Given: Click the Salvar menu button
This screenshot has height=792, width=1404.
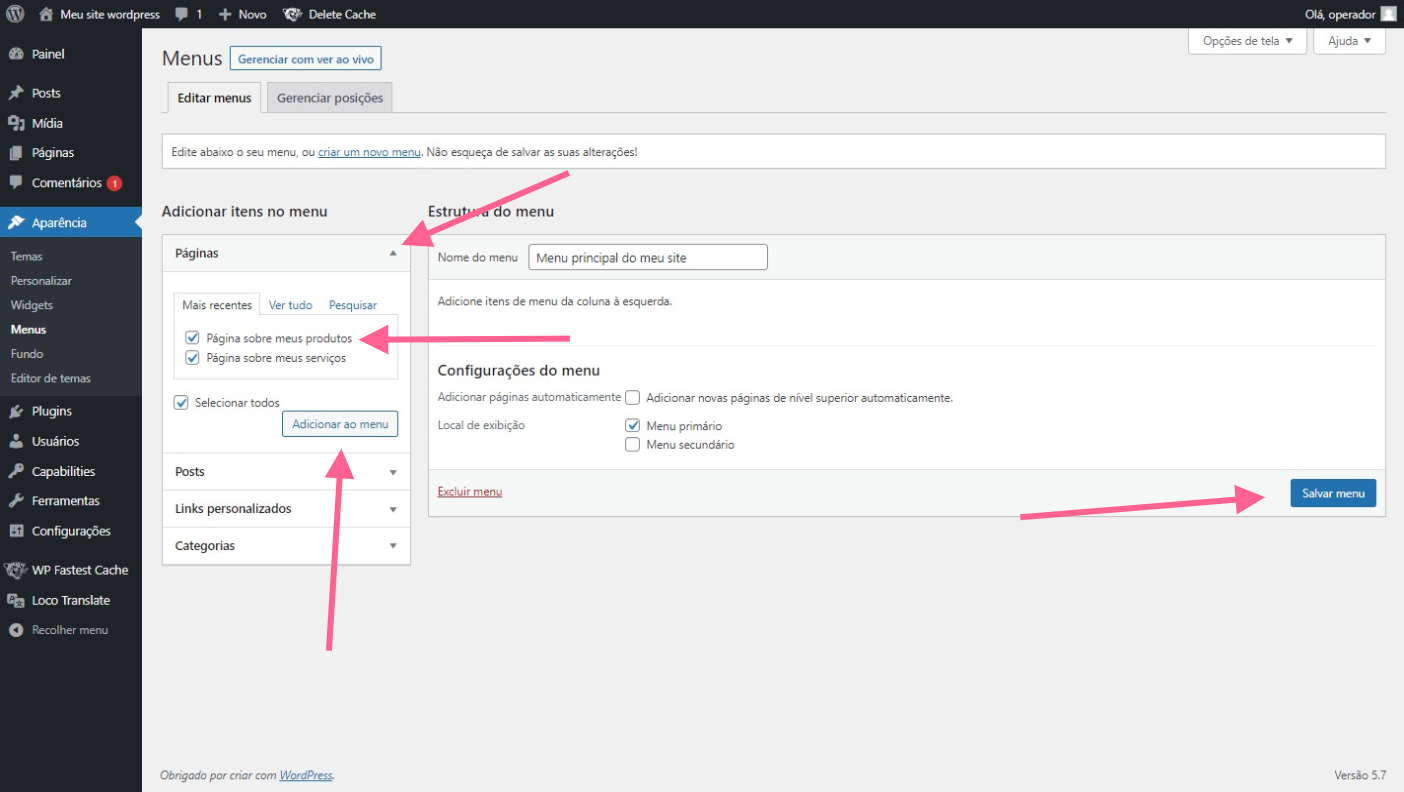Looking at the screenshot, I should click(x=1333, y=493).
